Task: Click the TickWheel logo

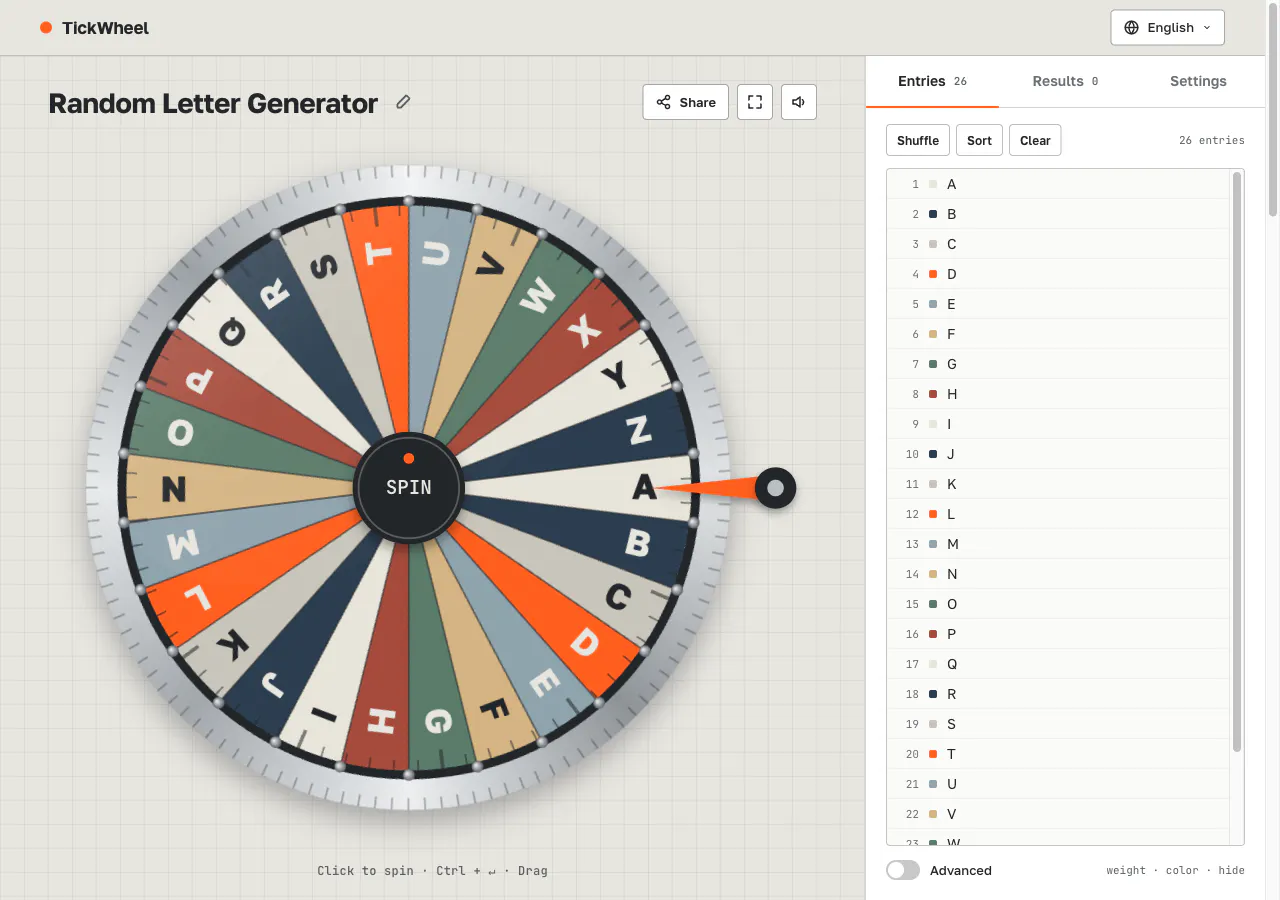Action: 94,28
